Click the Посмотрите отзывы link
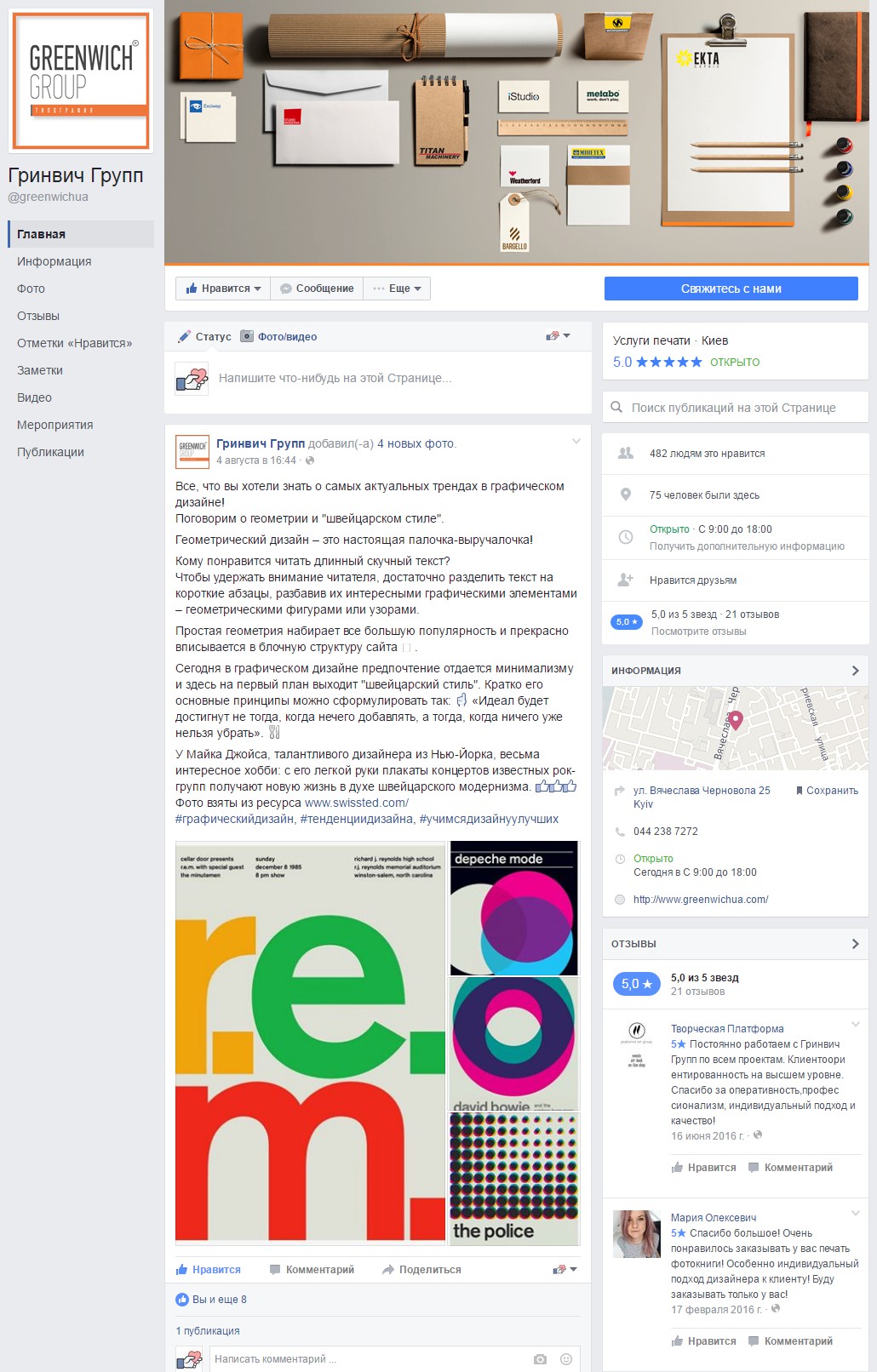877x1372 pixels. [698, 632]
